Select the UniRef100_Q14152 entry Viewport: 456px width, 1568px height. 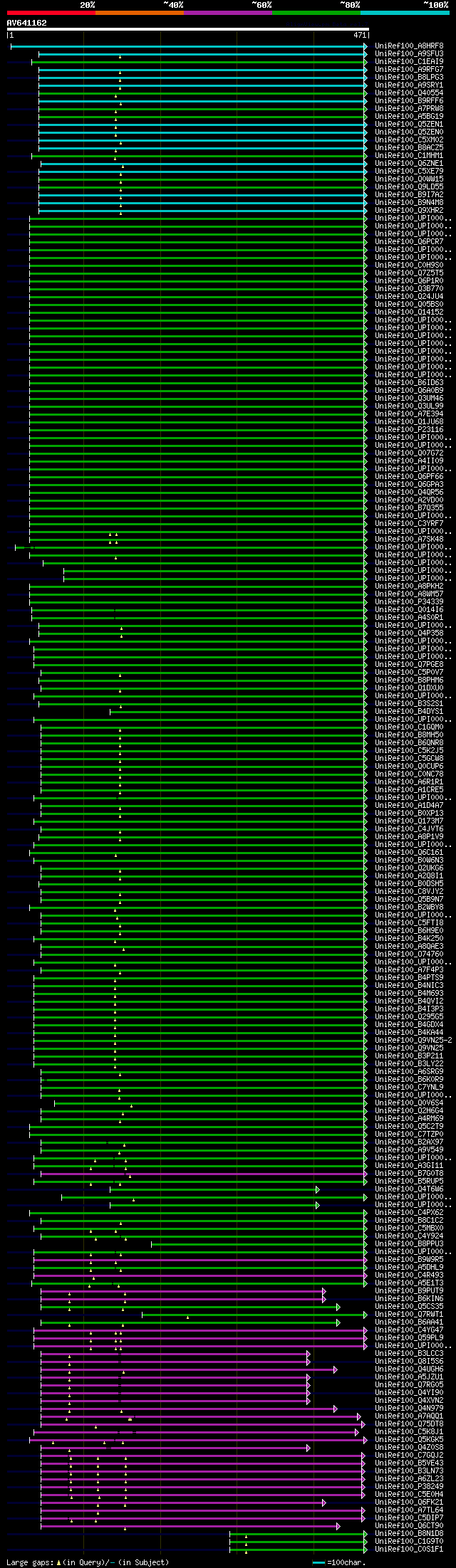tap(409, 312)
